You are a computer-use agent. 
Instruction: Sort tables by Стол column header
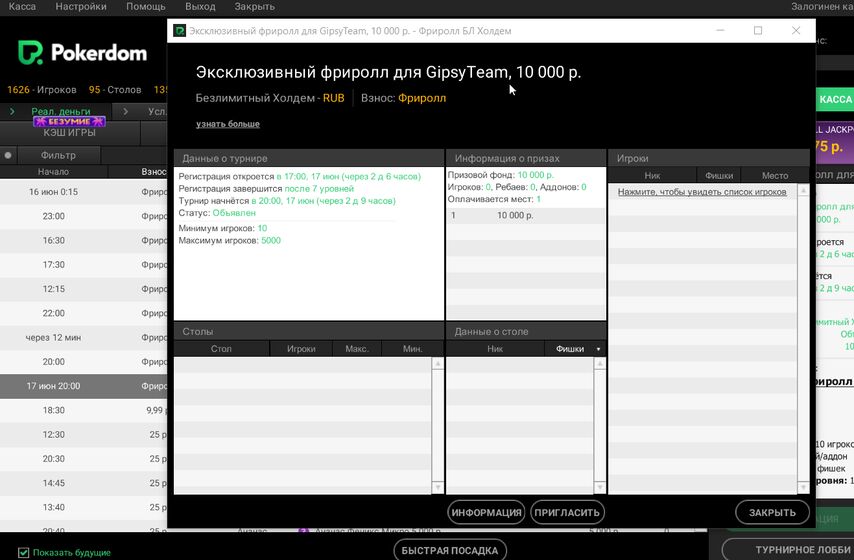pyautogui.click(x=221, y=349)
